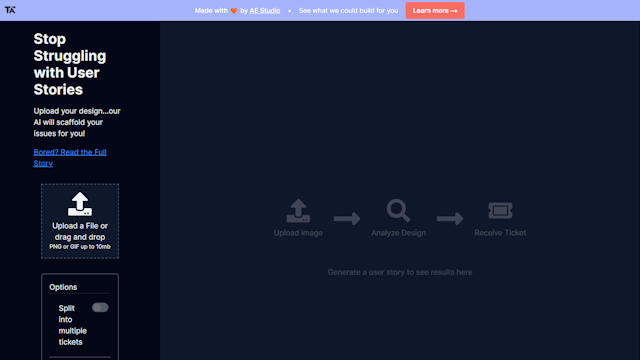Image resolution: width=640 pixels, height=360 pixels.
Task: Click 'Receive Ticket' step label
Action: (500, 233)
